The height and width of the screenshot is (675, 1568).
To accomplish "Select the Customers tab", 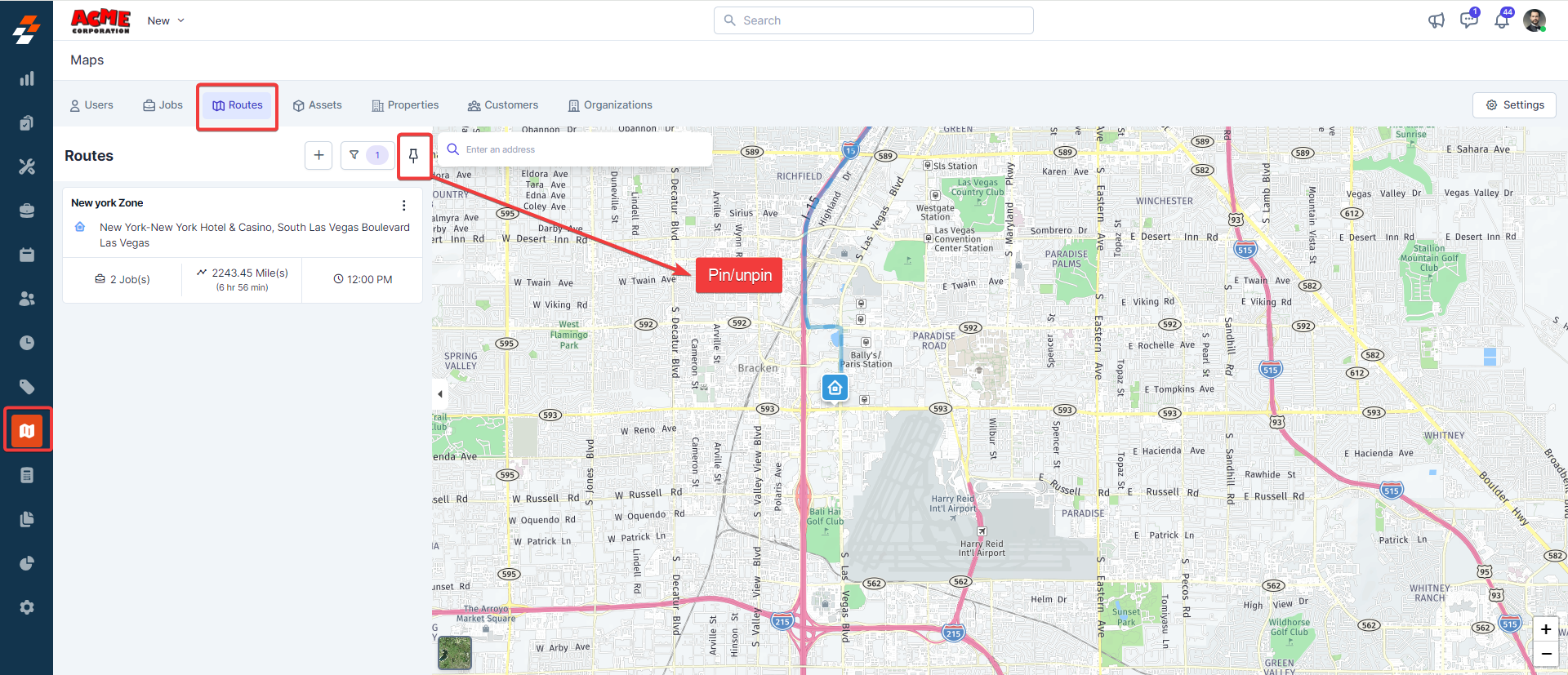I will point(503,105).
